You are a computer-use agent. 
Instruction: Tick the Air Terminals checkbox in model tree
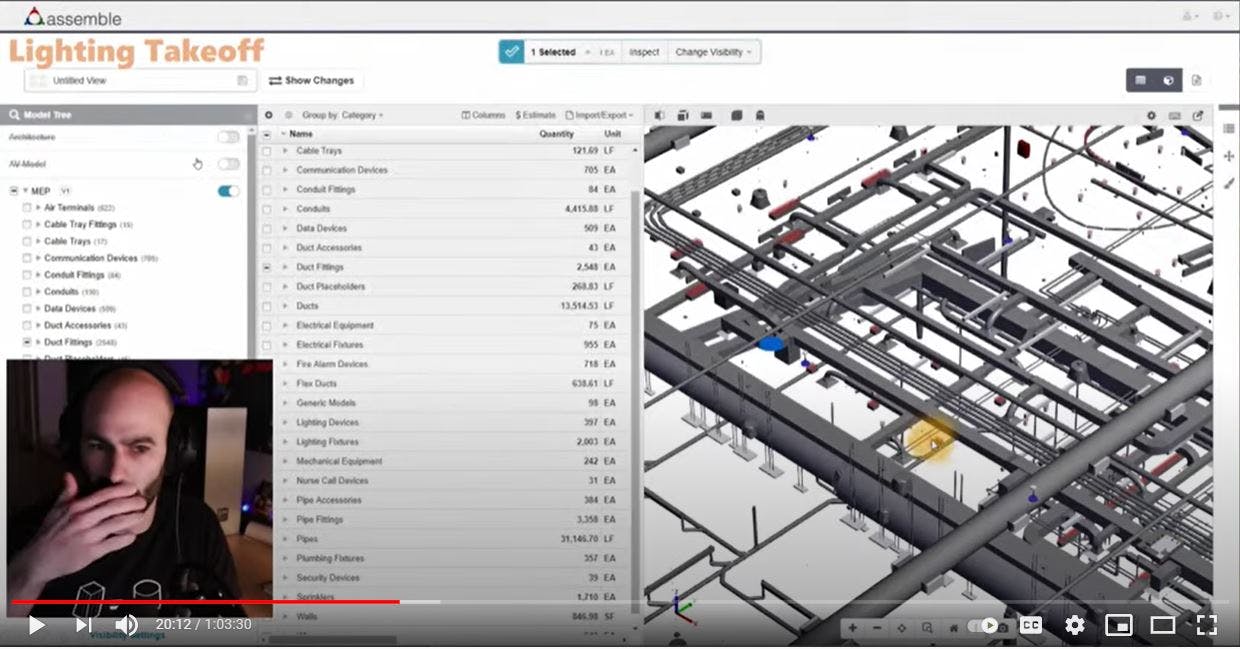pyautogui.click(x=27, y=208)
